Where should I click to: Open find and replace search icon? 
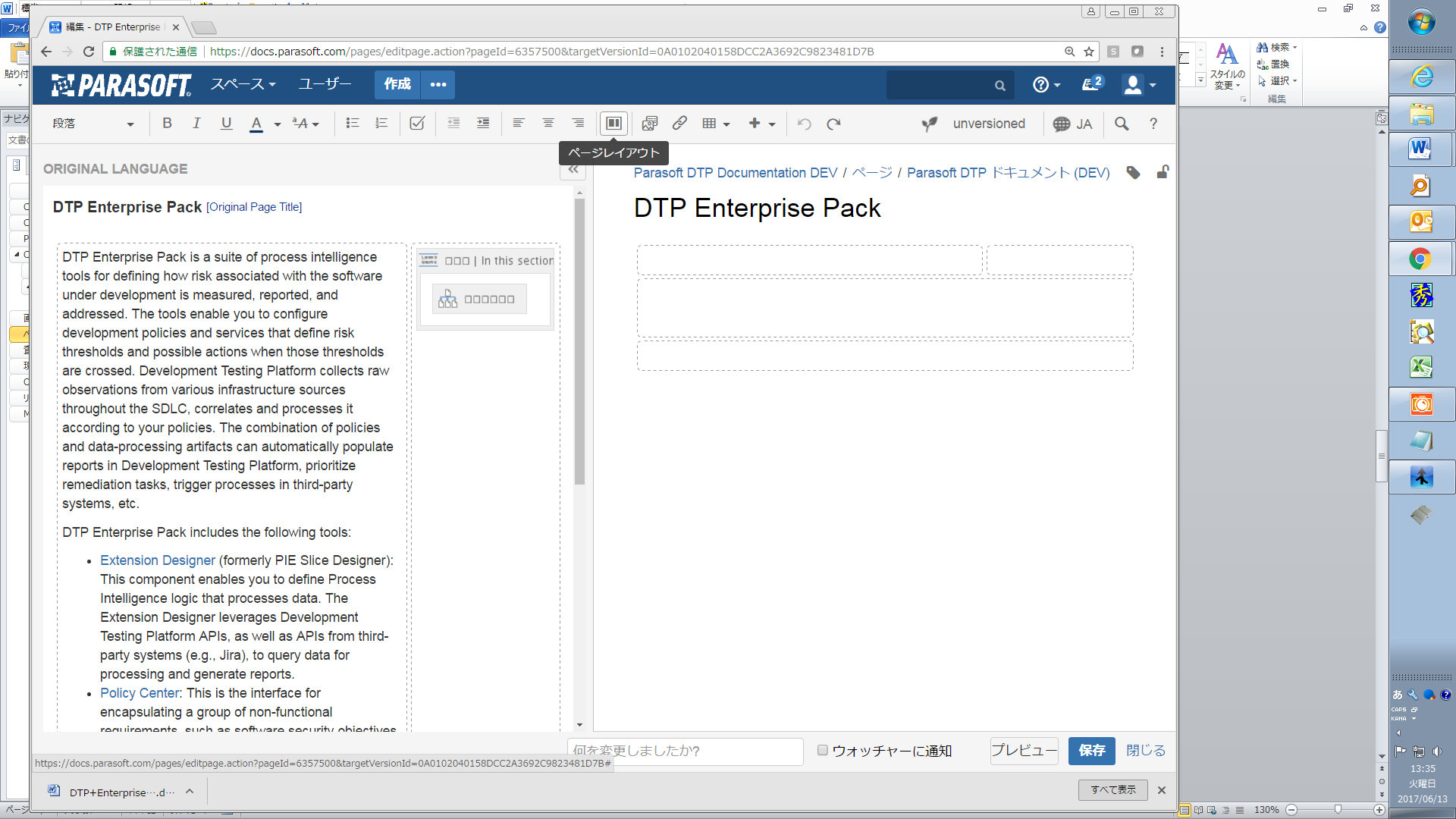point(1122,124)
